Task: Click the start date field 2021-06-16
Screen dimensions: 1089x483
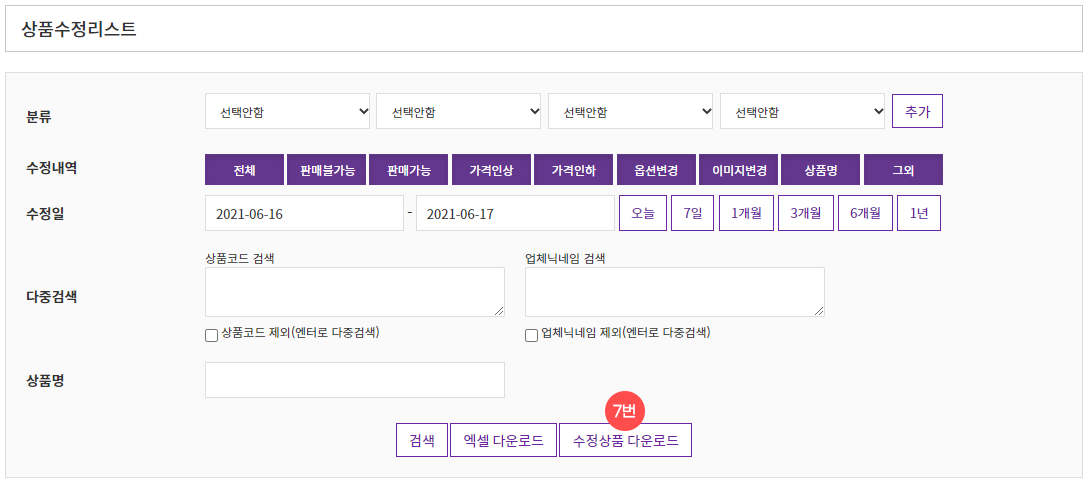Action: [x=304, y=213]
